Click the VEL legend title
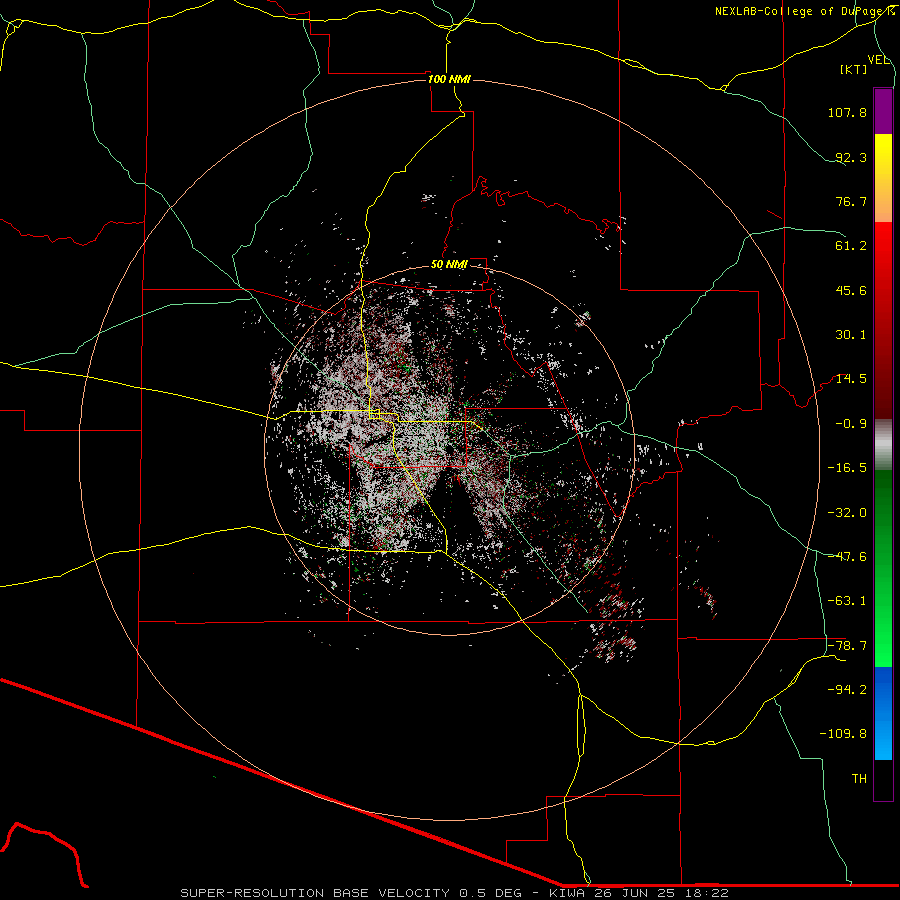900x900 pixels. click(x=878, y=60)
